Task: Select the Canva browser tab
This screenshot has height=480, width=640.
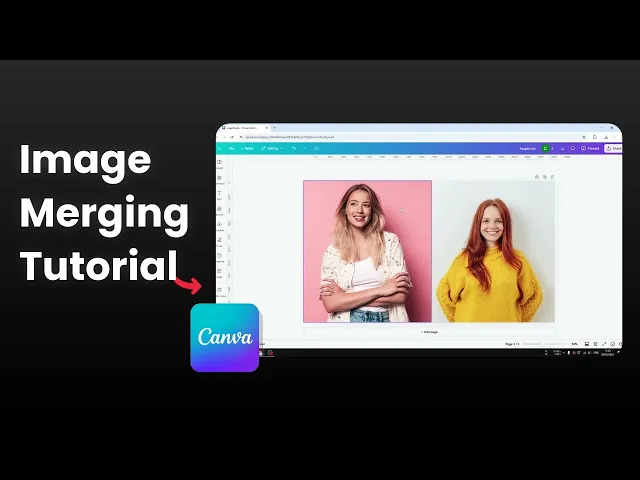Action: pos(244,128)
